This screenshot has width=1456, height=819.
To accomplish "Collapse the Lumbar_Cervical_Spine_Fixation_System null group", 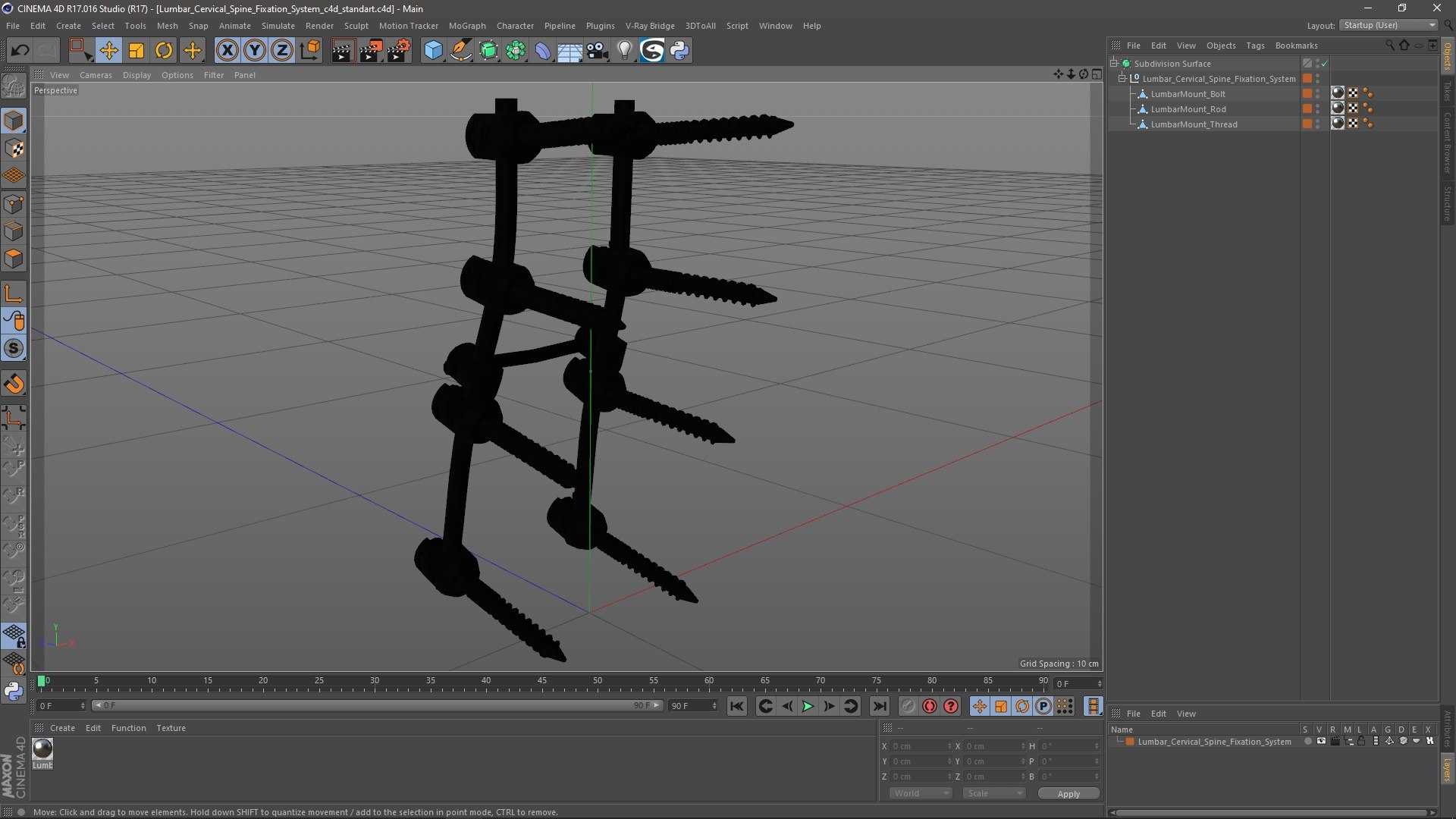I will pos(1122,79).
